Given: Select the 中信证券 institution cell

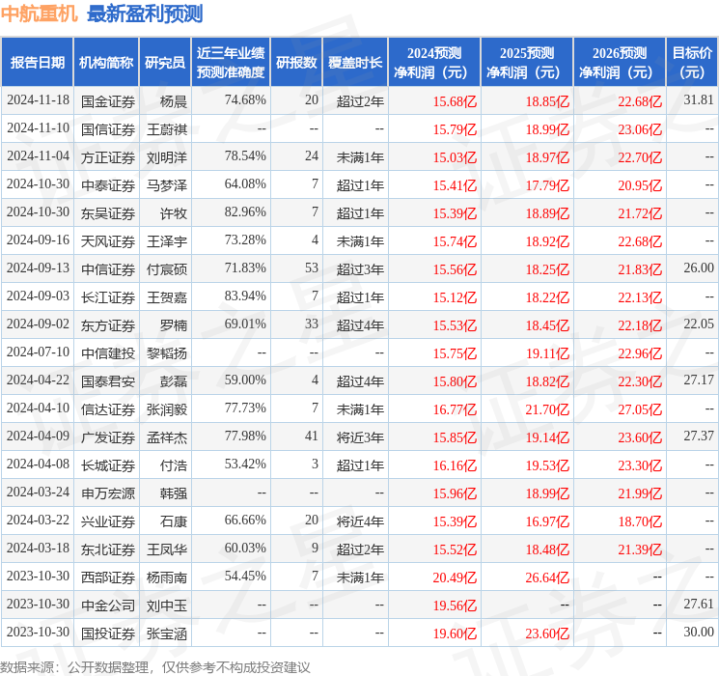Looking at the screenshot, I should [108, 269].
